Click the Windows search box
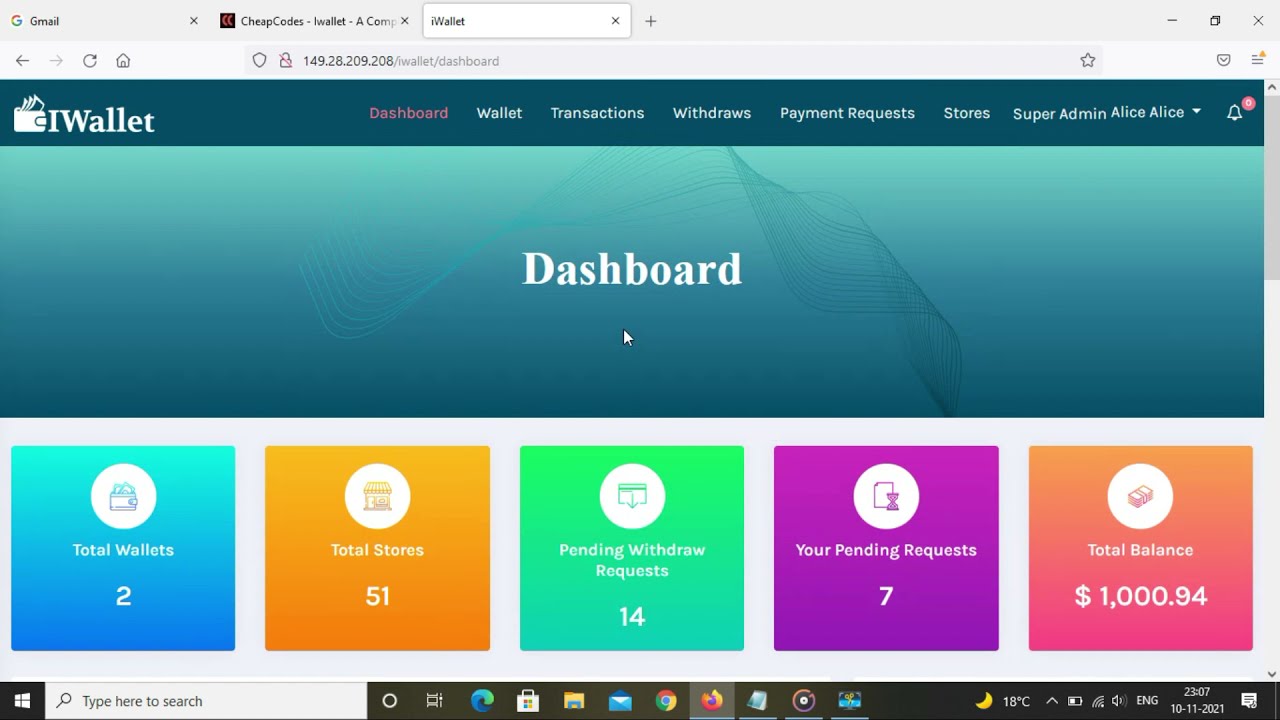Image resolution: width=1280 pixels, height=720 pixels. tap(207, 701)
